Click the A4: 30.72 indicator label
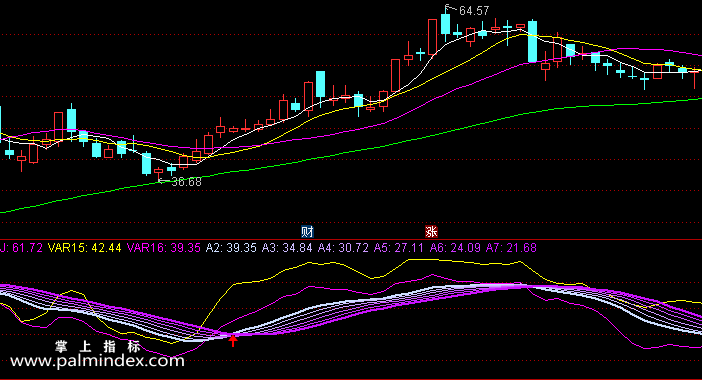Screen dimensions: 702x380 (343, 248)
